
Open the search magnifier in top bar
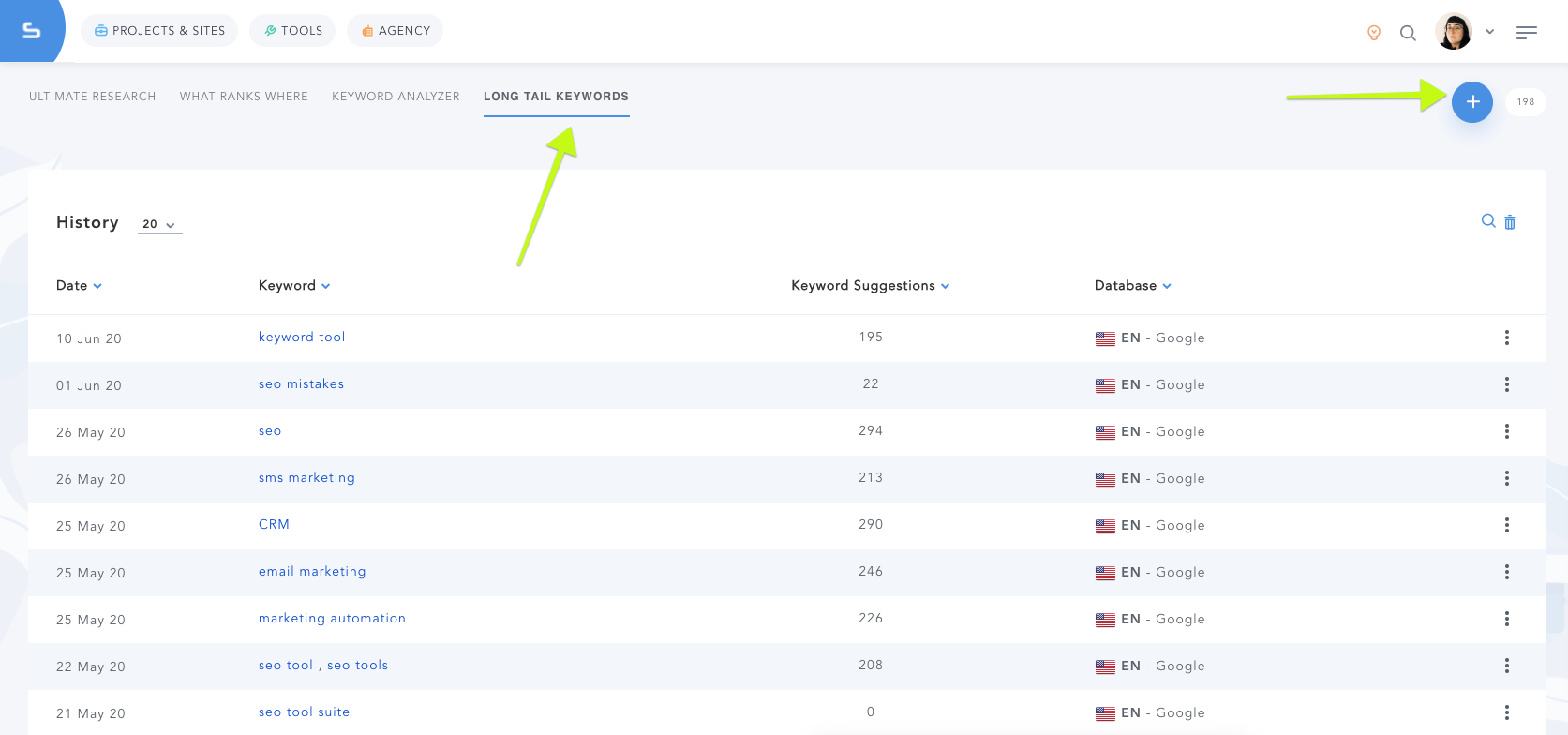click(1408, 33)
